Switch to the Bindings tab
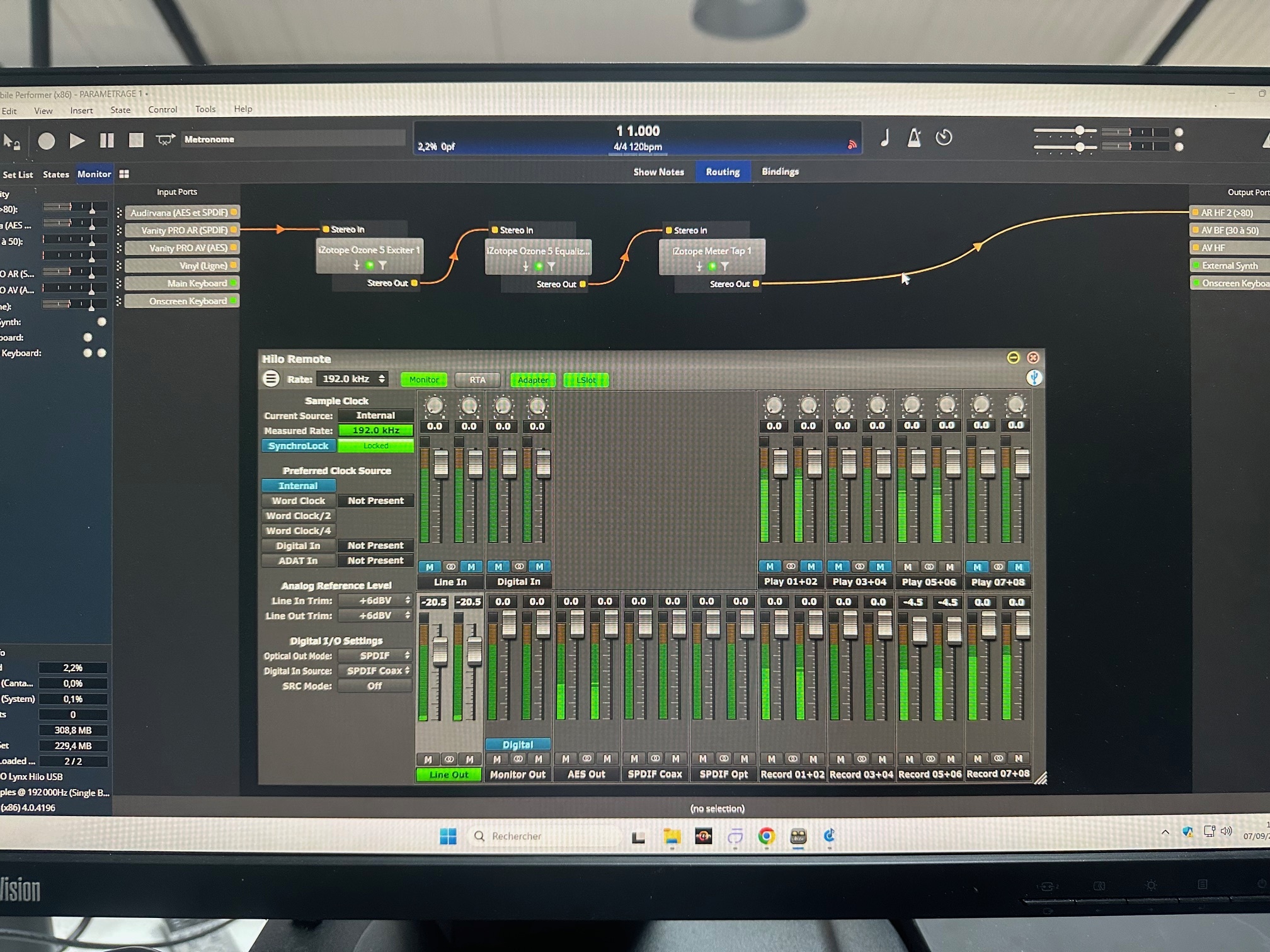The width and height of the screenshot is (1270, 952). tap(780, 171)
